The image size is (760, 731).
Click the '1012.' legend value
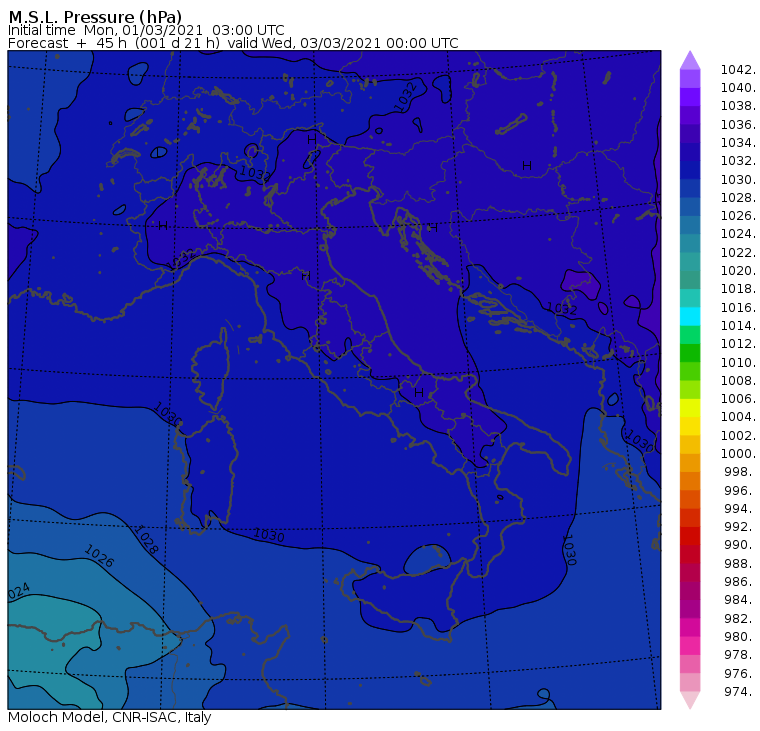tap(738, 343)
